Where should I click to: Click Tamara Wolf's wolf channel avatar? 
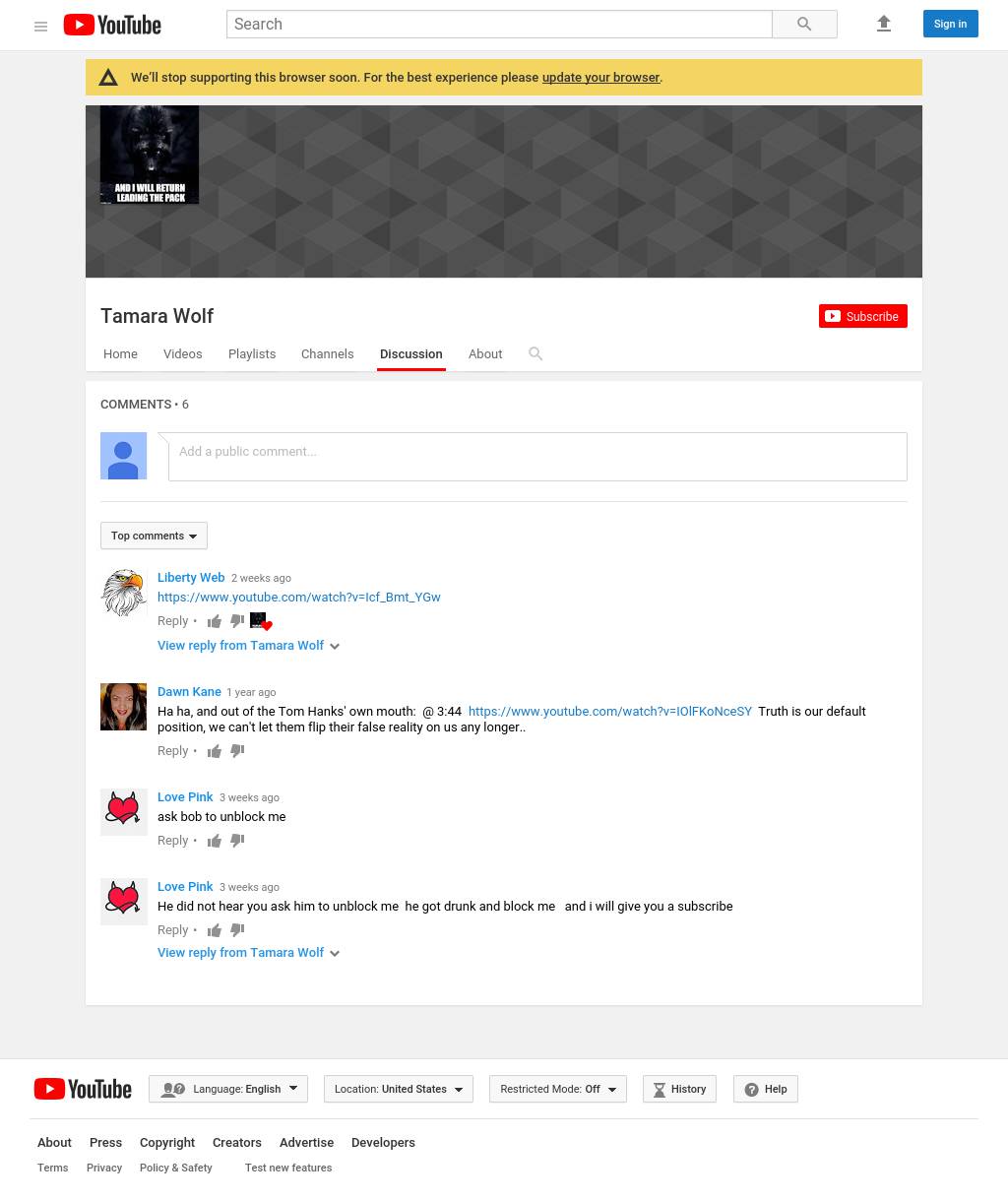[x=150, y=155]
